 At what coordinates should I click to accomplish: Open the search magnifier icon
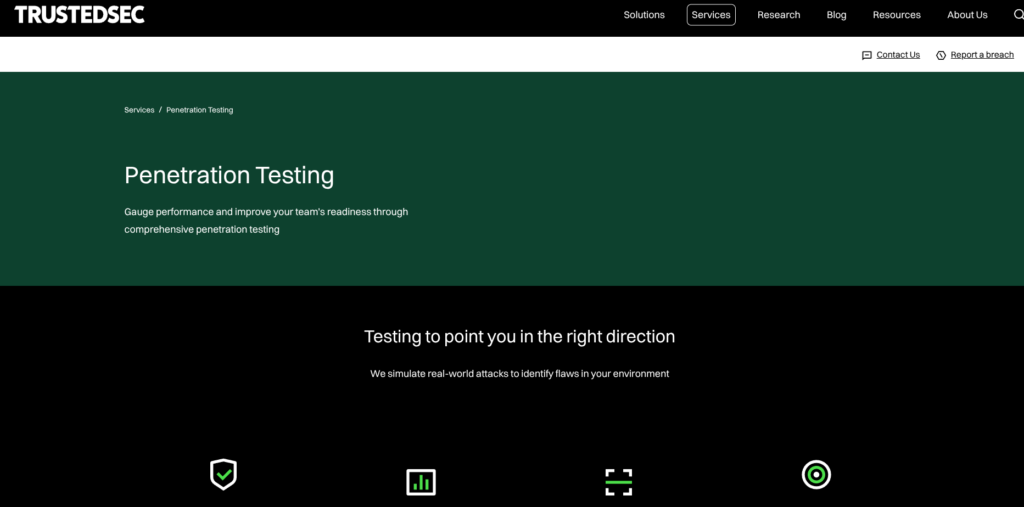(1018, 14)
